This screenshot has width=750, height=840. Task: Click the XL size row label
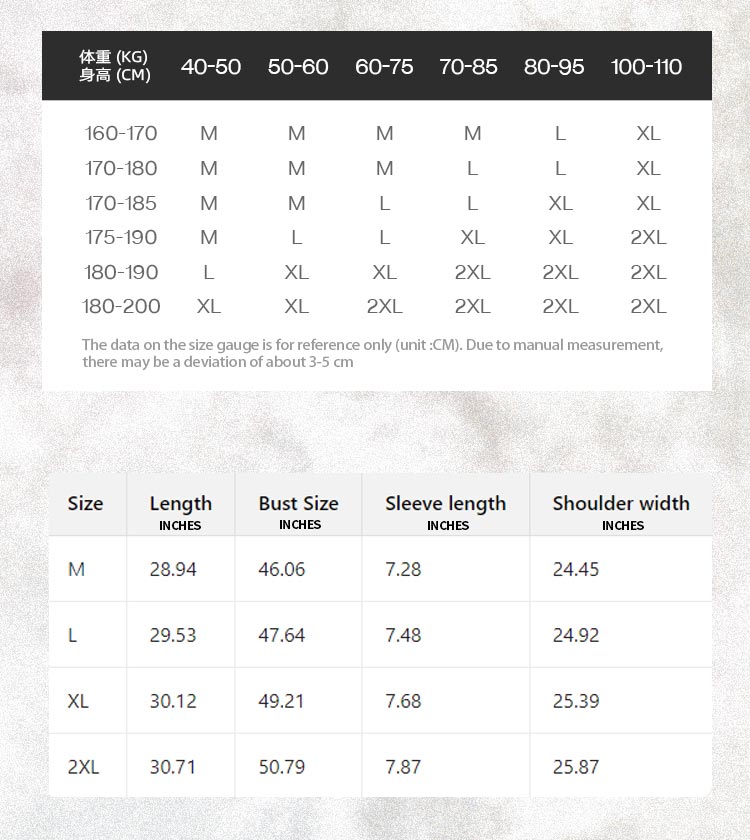[78, 701]
